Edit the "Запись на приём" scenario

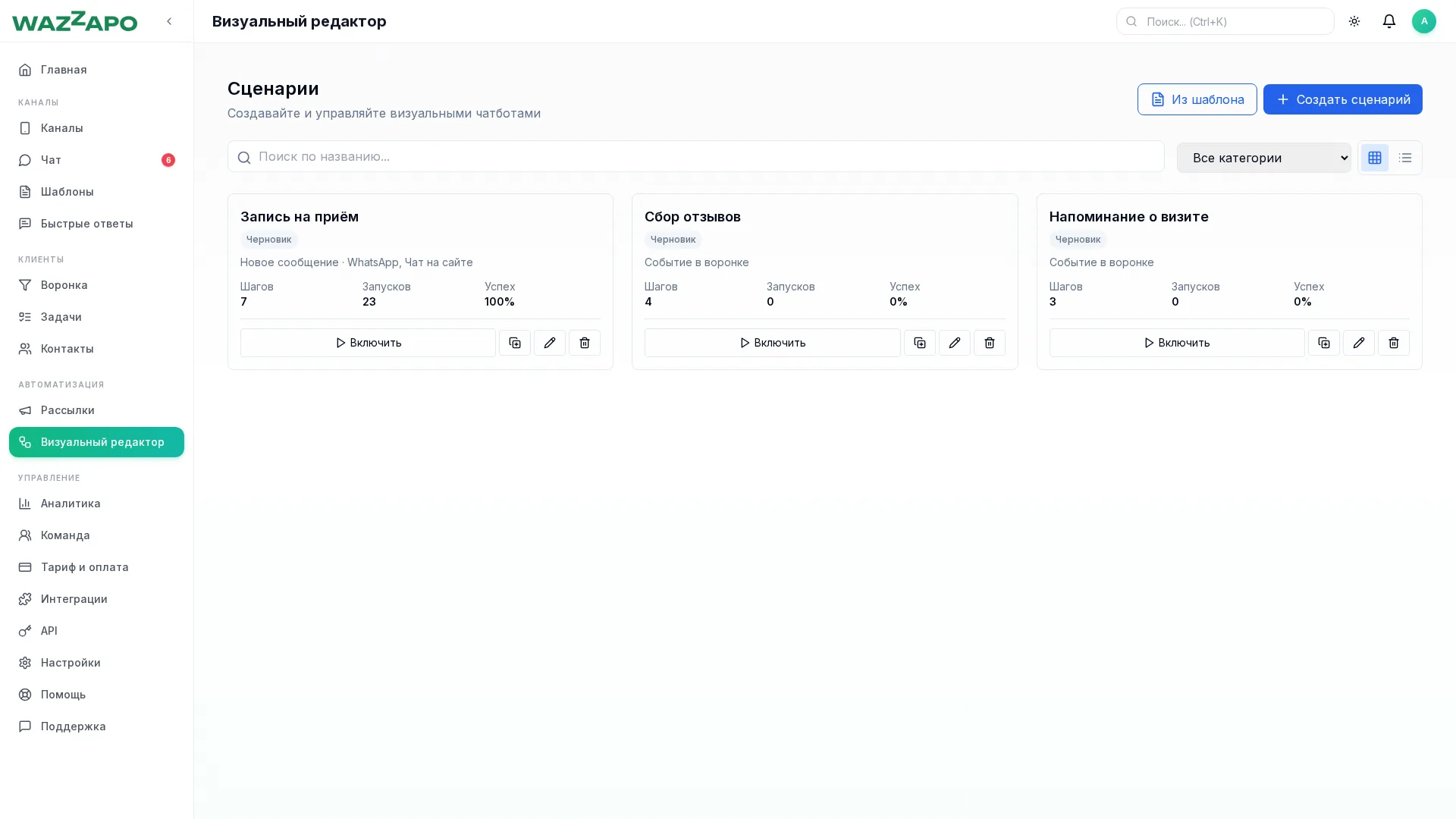tap(550, 343)
